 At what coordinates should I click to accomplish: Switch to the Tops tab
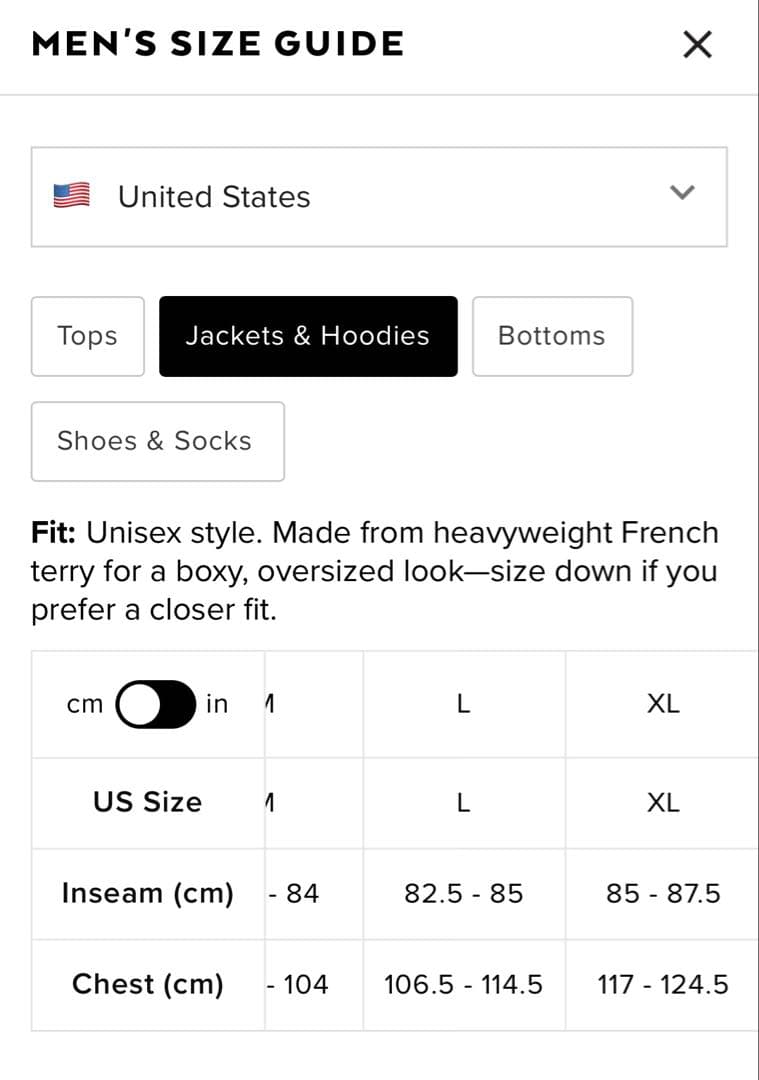point(88,336)
